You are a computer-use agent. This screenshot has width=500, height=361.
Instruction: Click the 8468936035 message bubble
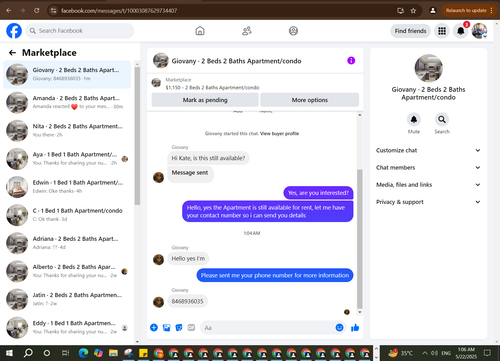click(187, 301)
